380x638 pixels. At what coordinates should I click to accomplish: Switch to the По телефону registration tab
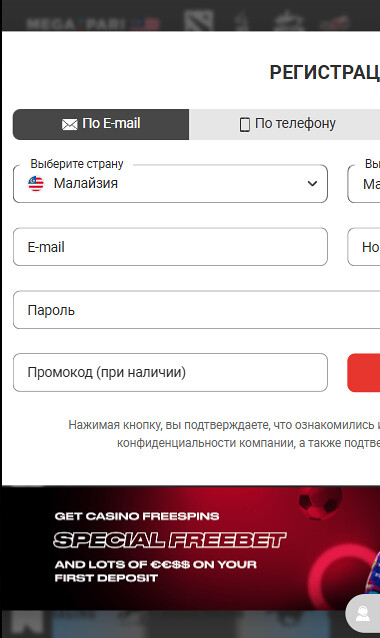(x=284, y=124)
